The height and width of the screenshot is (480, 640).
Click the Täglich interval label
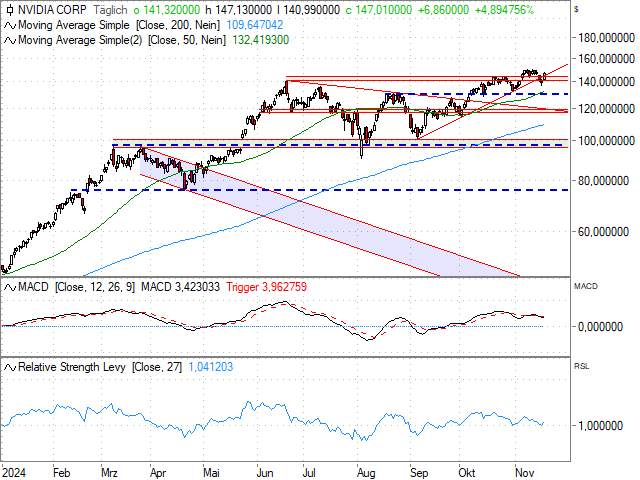(110, 10)
